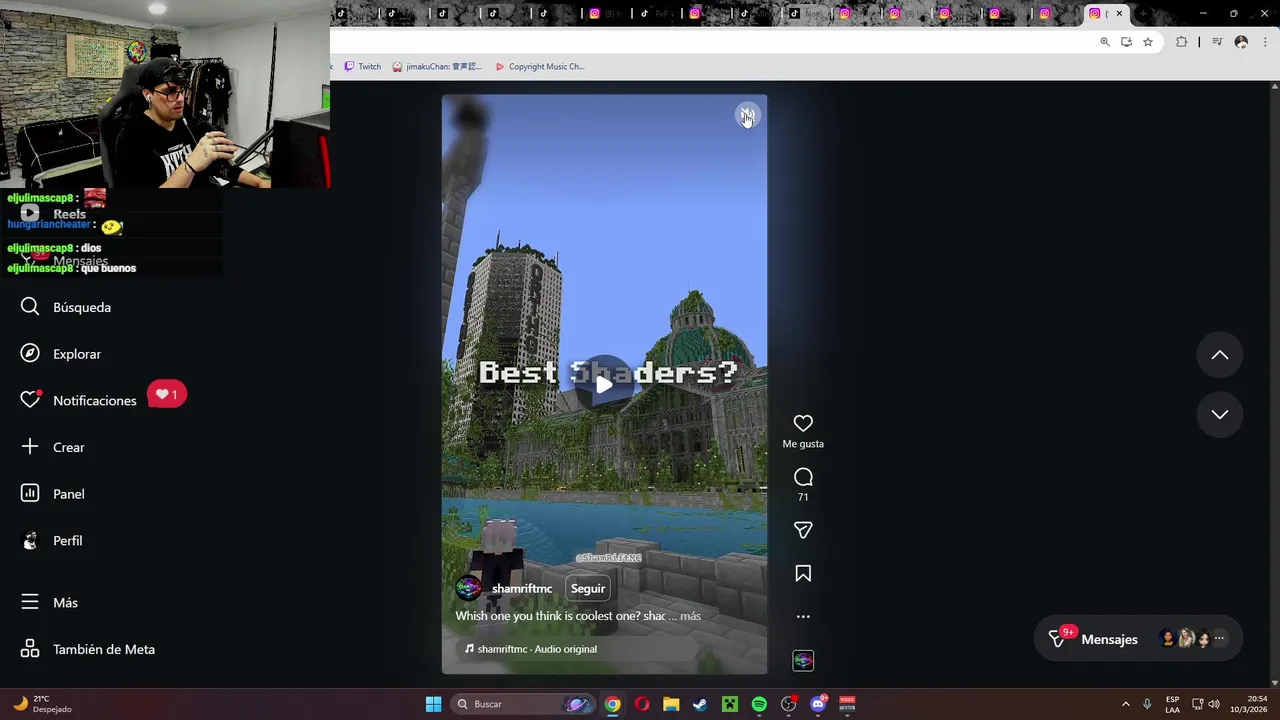Viewport: 1280px width, 720px height.
Task: Open the weather widget showing 21°C
Action: click(x=42, y=704)
